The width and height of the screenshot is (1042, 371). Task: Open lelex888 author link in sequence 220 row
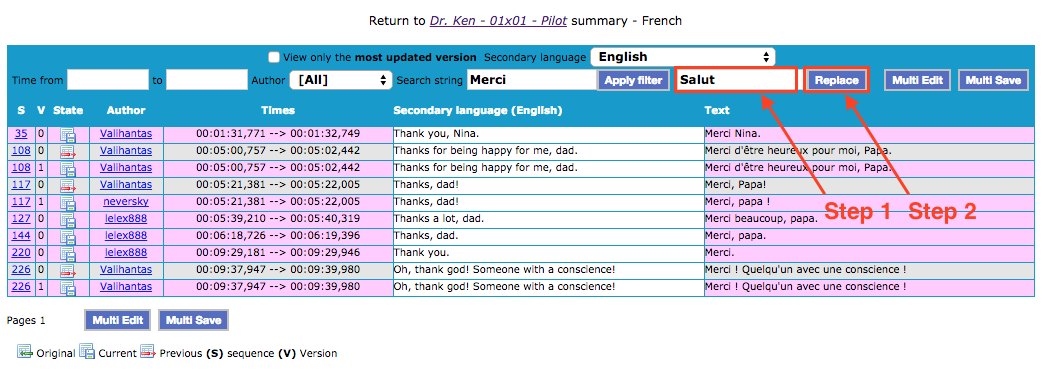click(126, 252)
